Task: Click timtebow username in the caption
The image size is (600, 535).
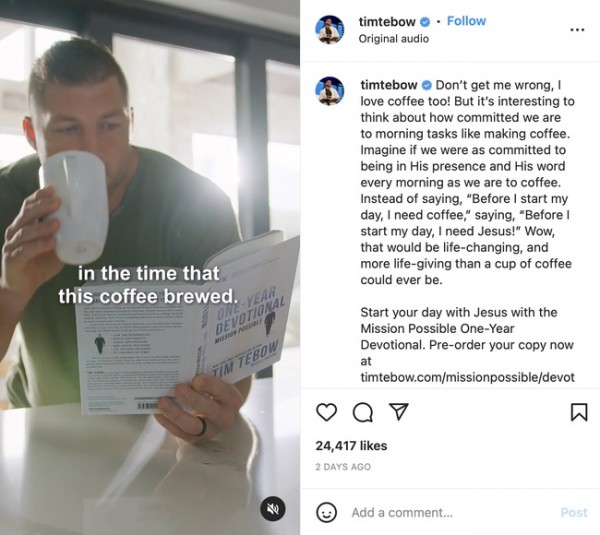Action: [x=389, y=85]
